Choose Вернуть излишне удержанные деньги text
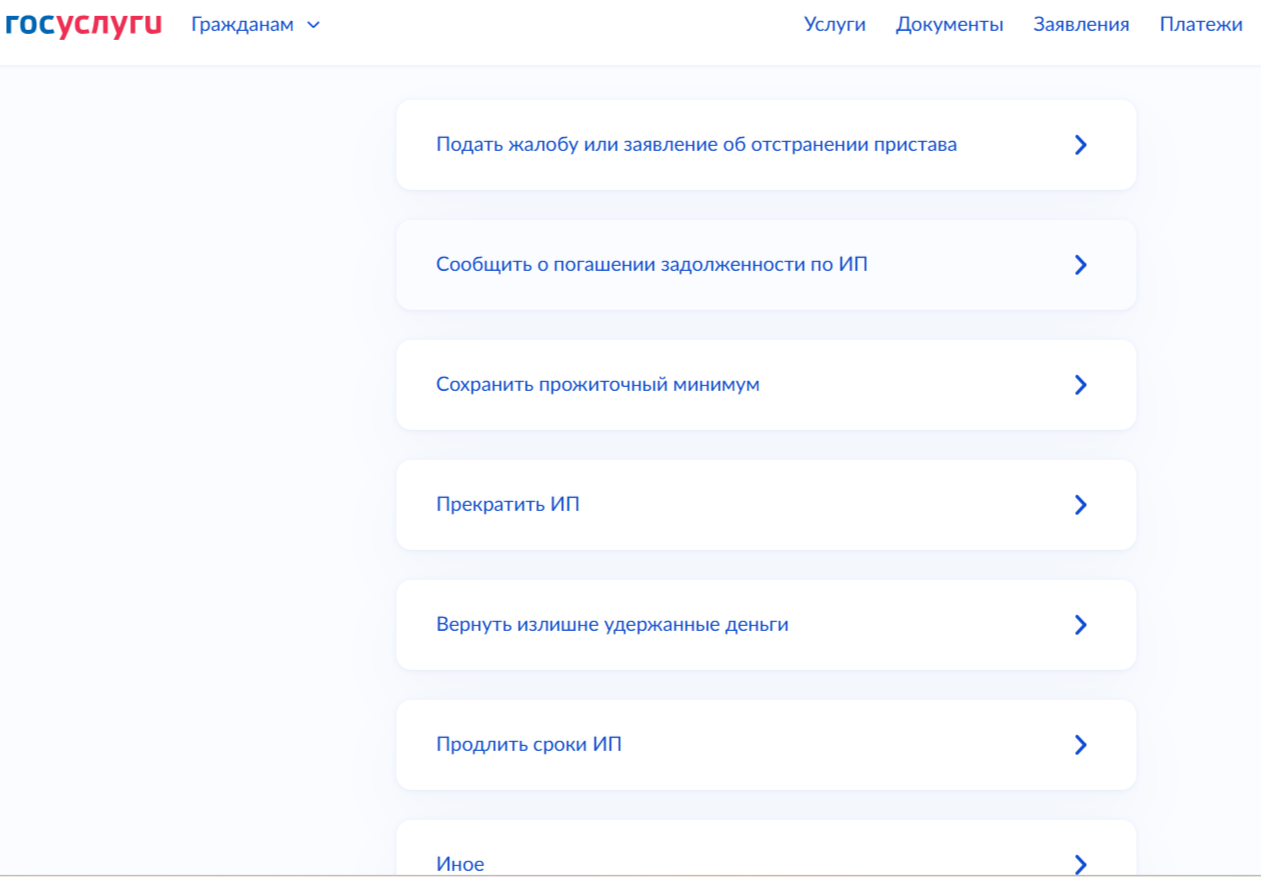 [612, 625]
